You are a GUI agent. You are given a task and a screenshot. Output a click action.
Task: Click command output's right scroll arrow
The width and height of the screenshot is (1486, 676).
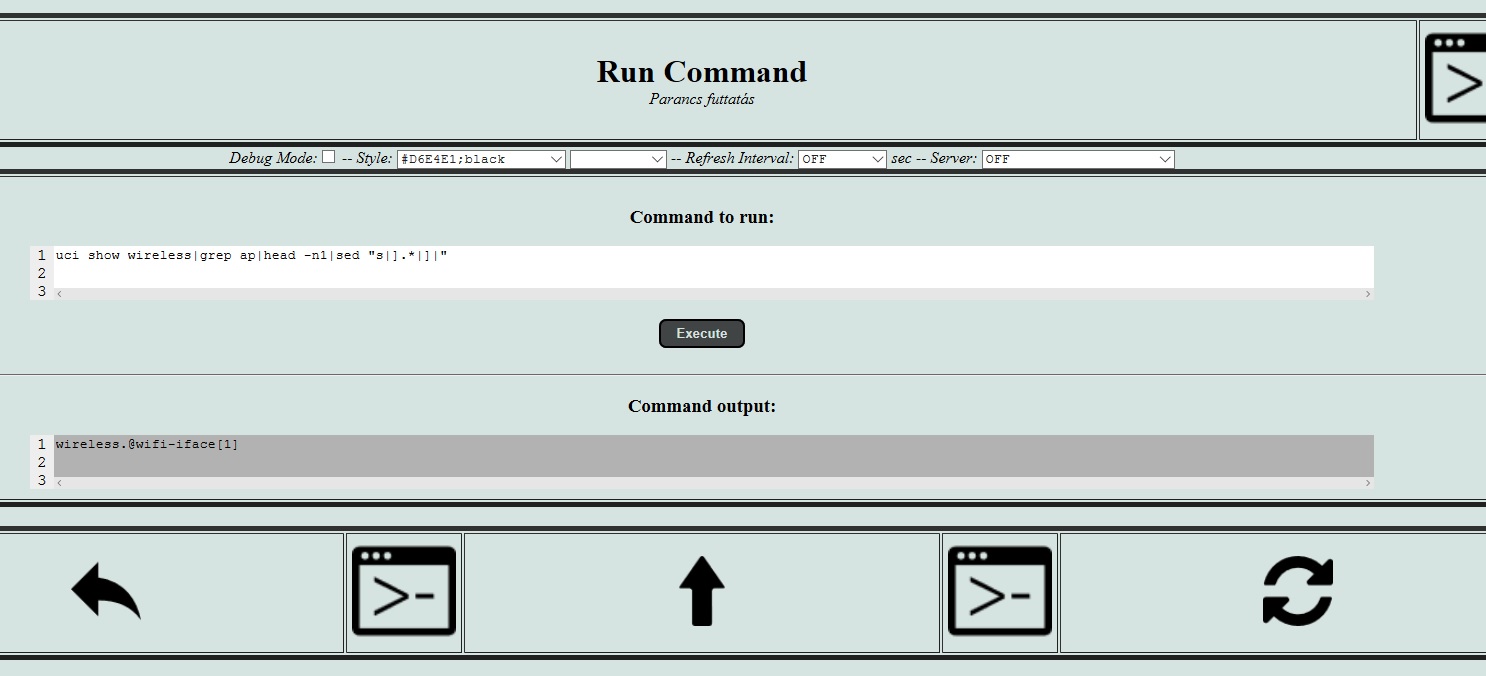1368,483
